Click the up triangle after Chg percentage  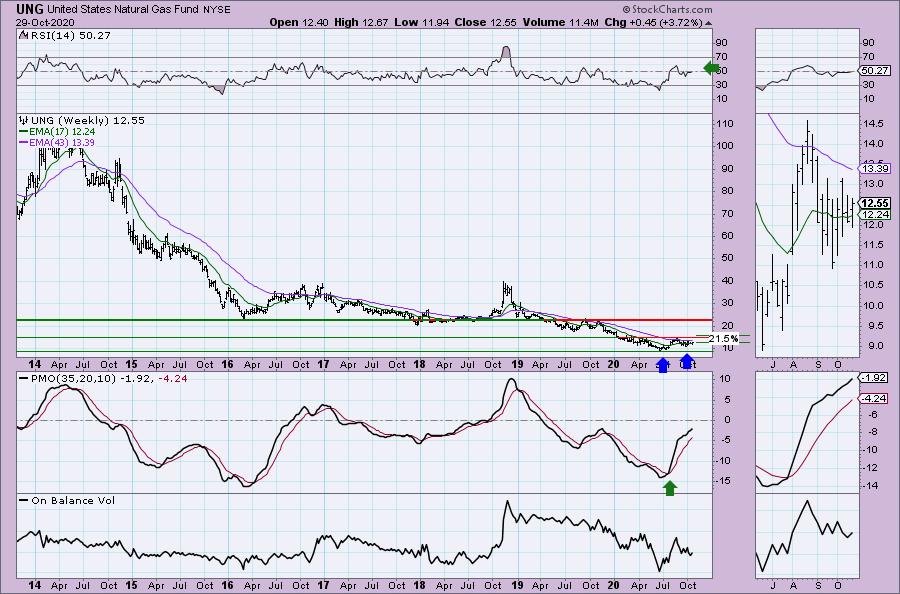coord(708,23)
